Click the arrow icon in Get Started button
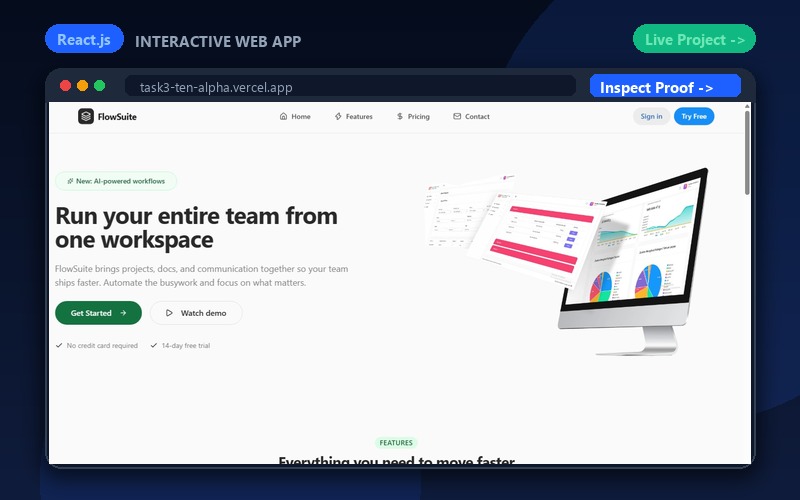The height and width of the screenshot is (500, 800). click(123, 313)
